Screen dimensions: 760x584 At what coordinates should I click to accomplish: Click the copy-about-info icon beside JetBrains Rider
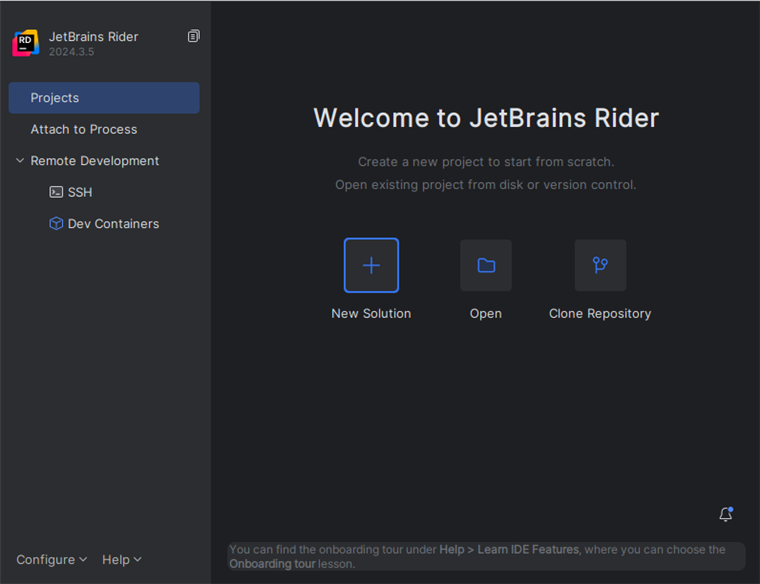pyautogui.click(x=193, y=36)
